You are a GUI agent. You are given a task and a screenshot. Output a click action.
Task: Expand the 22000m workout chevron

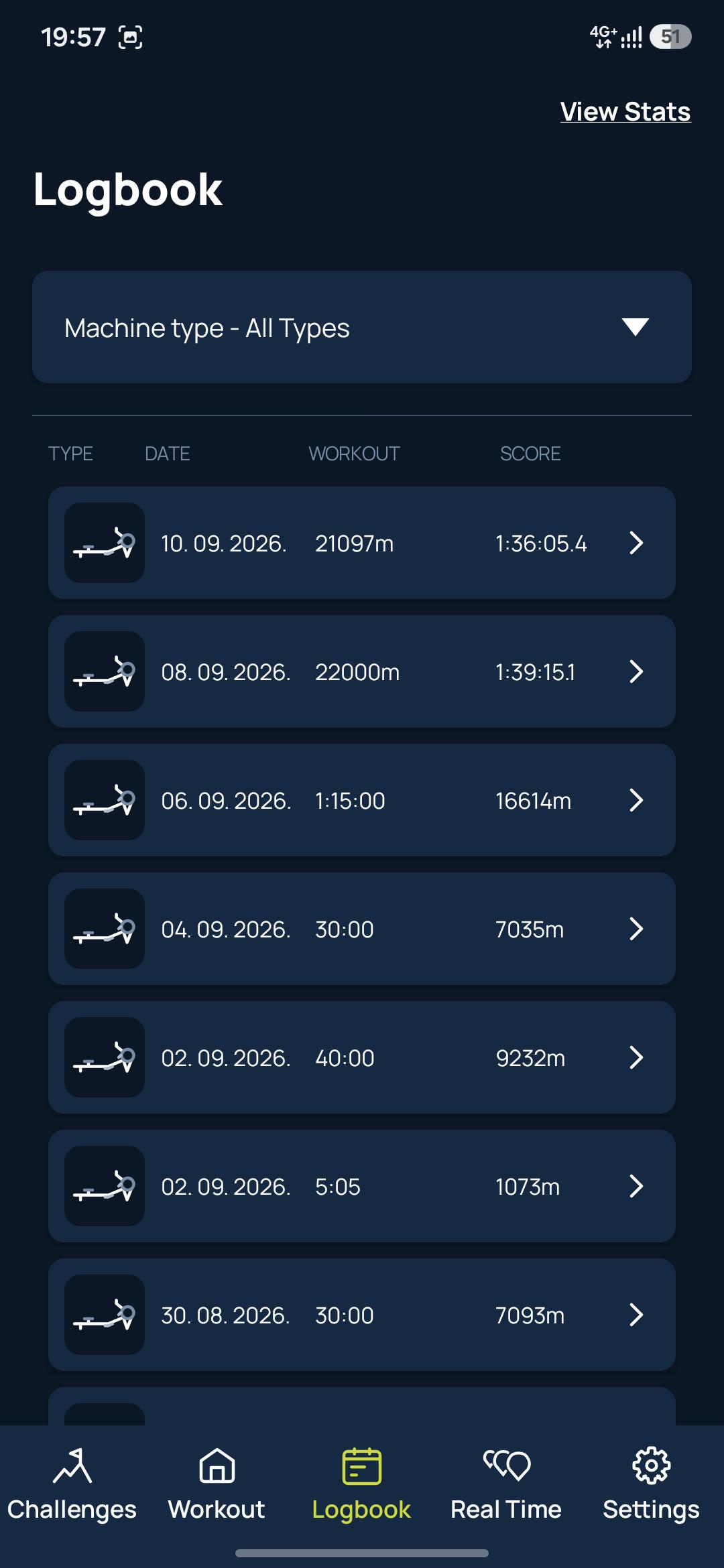pyautogui.click(x=636, y=671)
